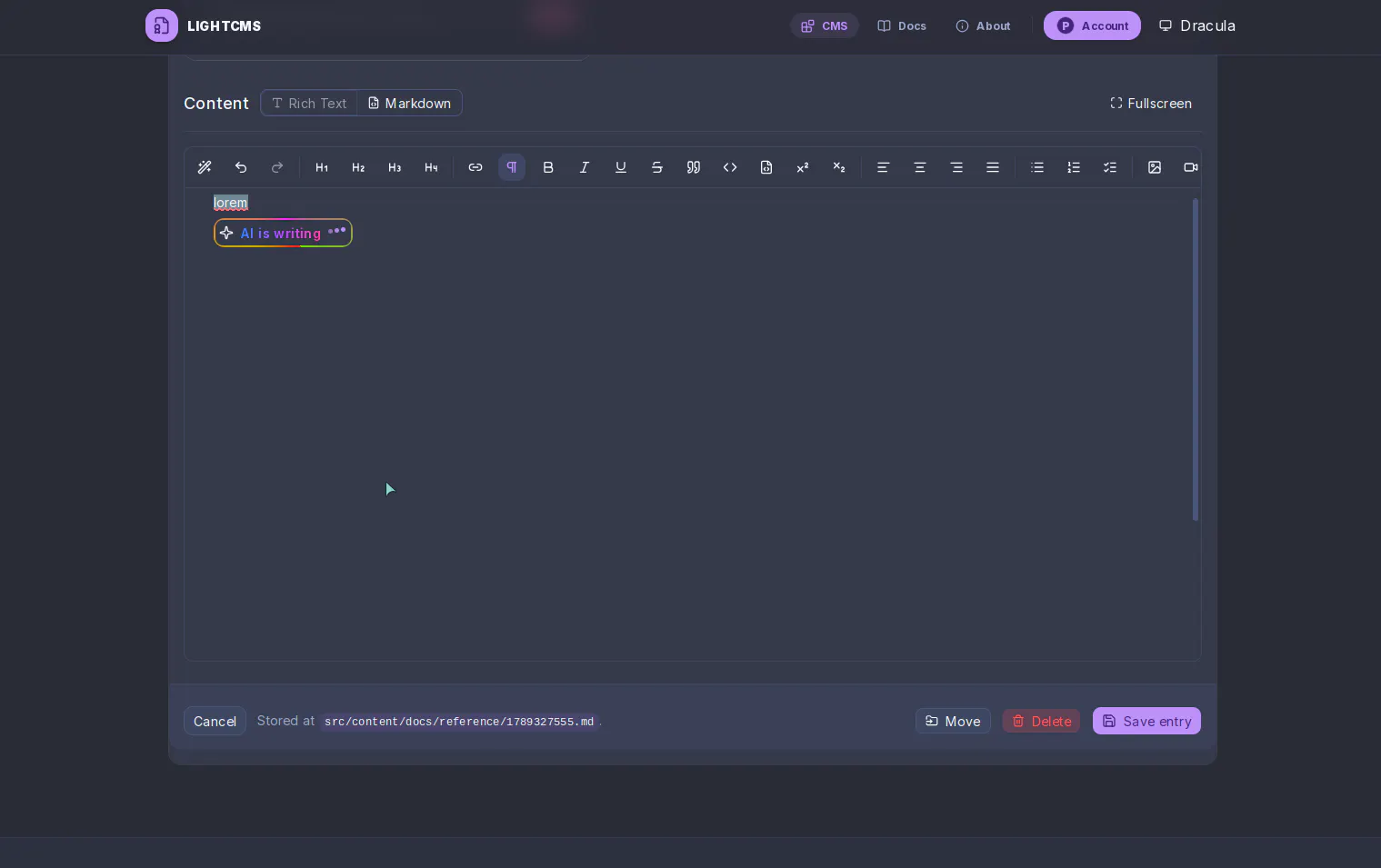Viewport: 1381px width, 868px height.
Task: Apply superscript formatting
Action: click(x=803, y=167)
